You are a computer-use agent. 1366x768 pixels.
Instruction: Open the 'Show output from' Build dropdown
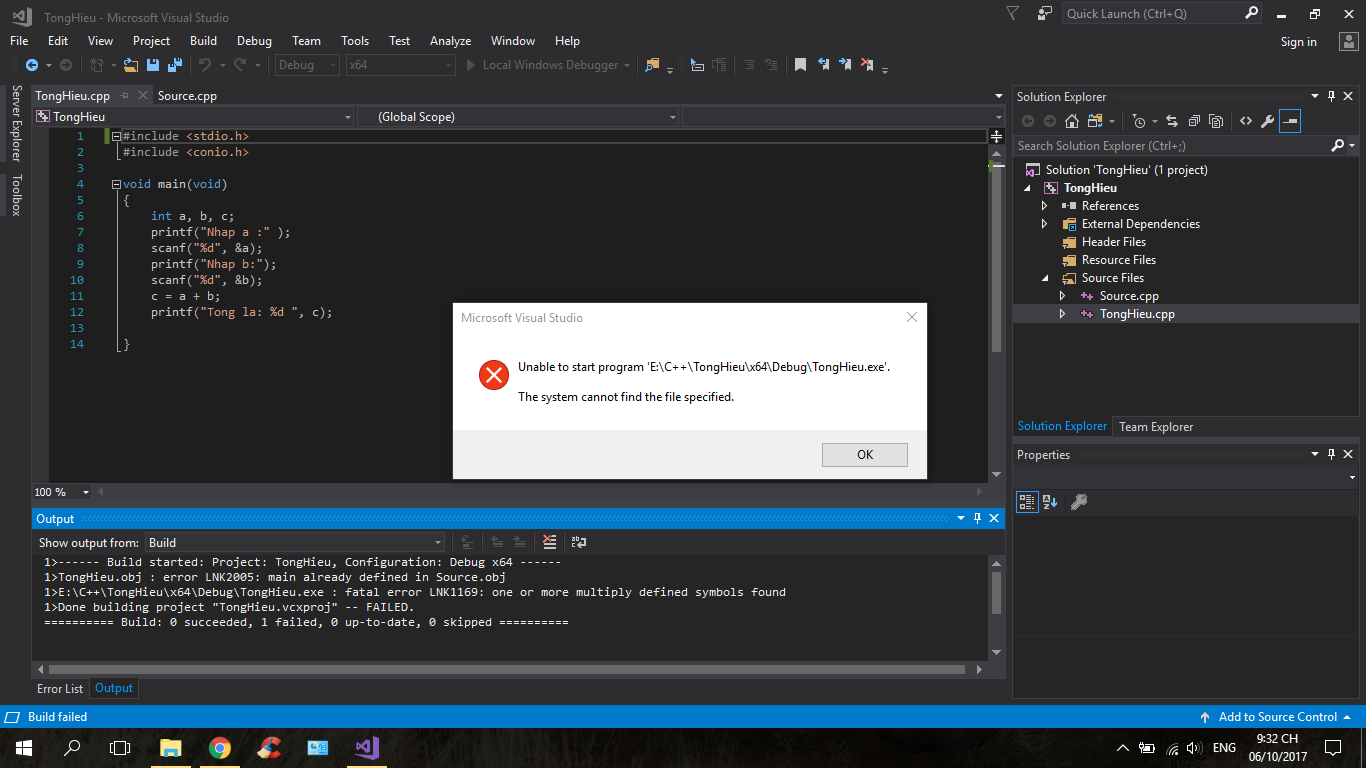(x=295, y=542)
